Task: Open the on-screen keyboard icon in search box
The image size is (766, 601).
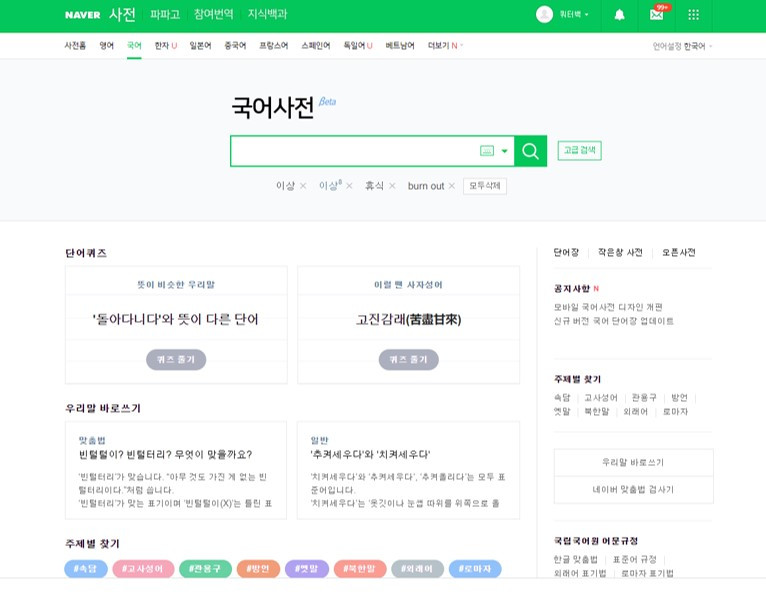Action: [487, 151]
